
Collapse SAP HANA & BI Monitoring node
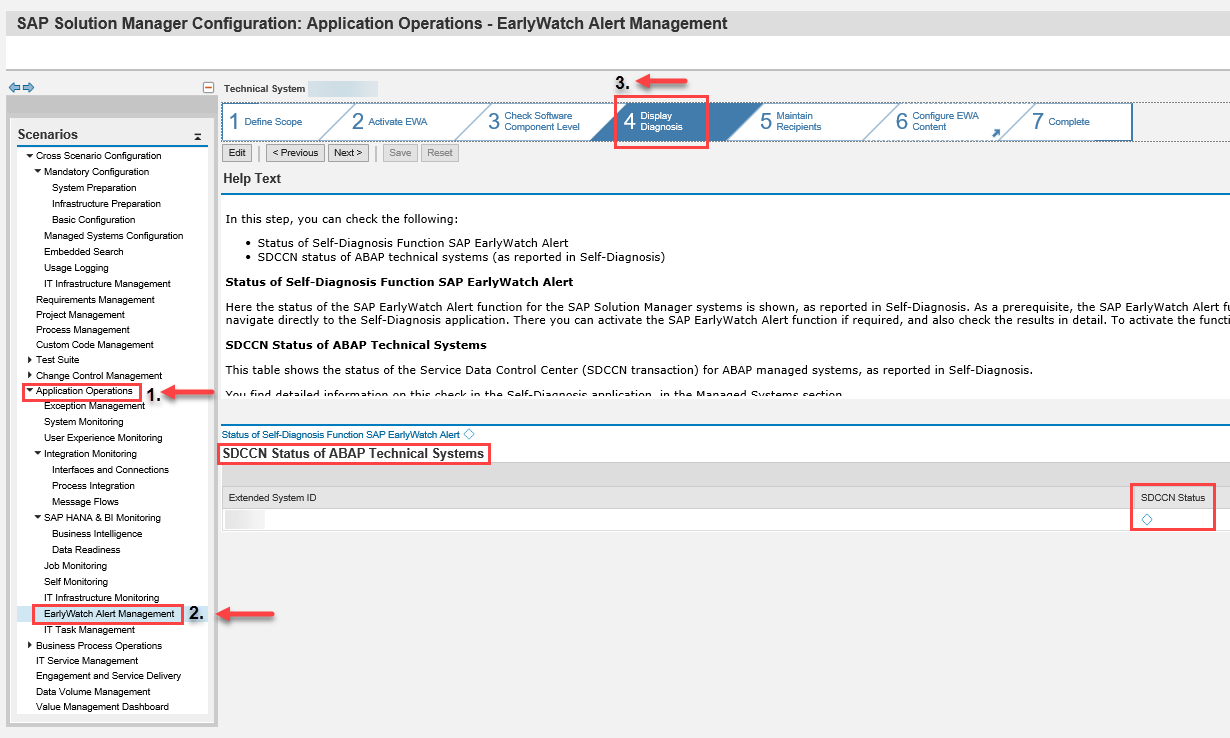tap(38, 518)
